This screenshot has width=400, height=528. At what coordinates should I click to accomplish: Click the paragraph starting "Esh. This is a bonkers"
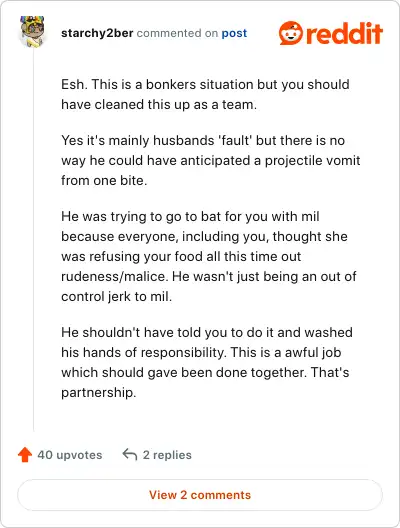pos(205,94)
